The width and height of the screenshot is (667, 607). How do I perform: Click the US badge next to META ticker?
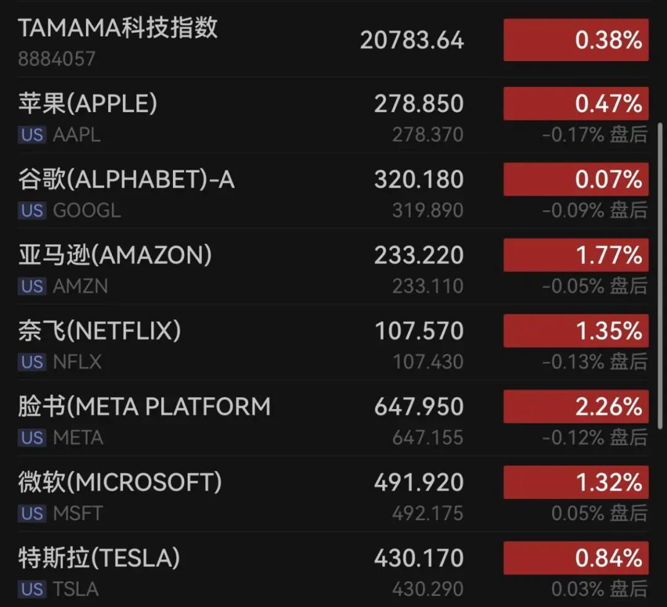31,438
